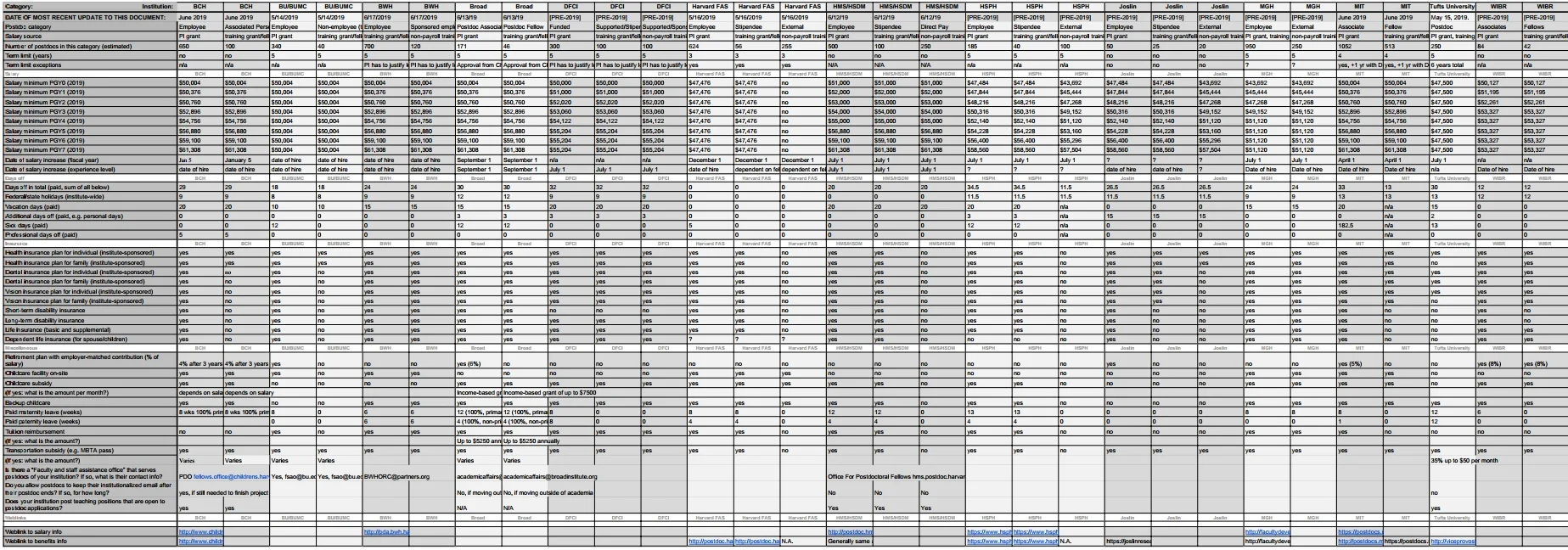Viewport: 1568px width, 550px height.
Task: Select 'Days off in total' row label
Action: tap(89, 187)
